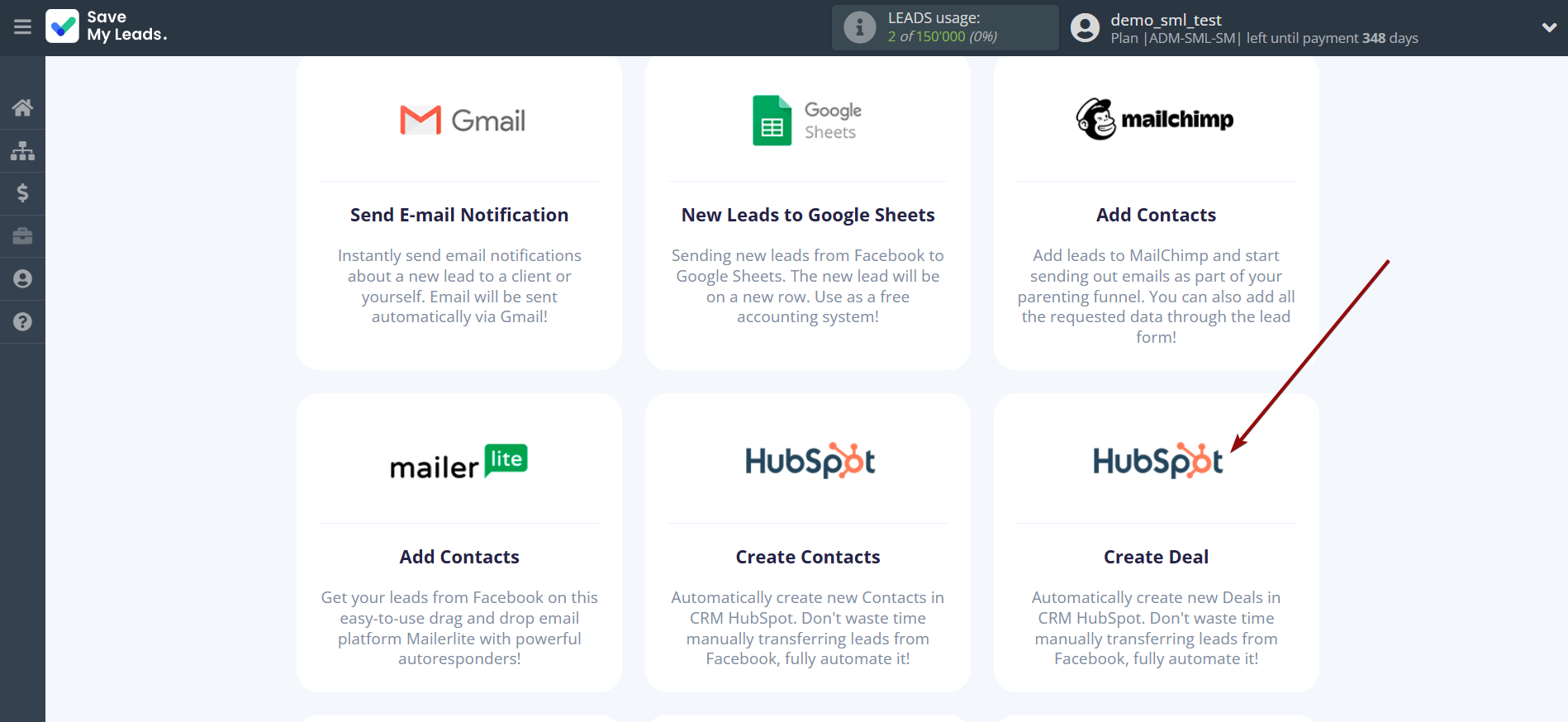
Task: Click the account avatar icon in header
Action: pos(1085,28)
